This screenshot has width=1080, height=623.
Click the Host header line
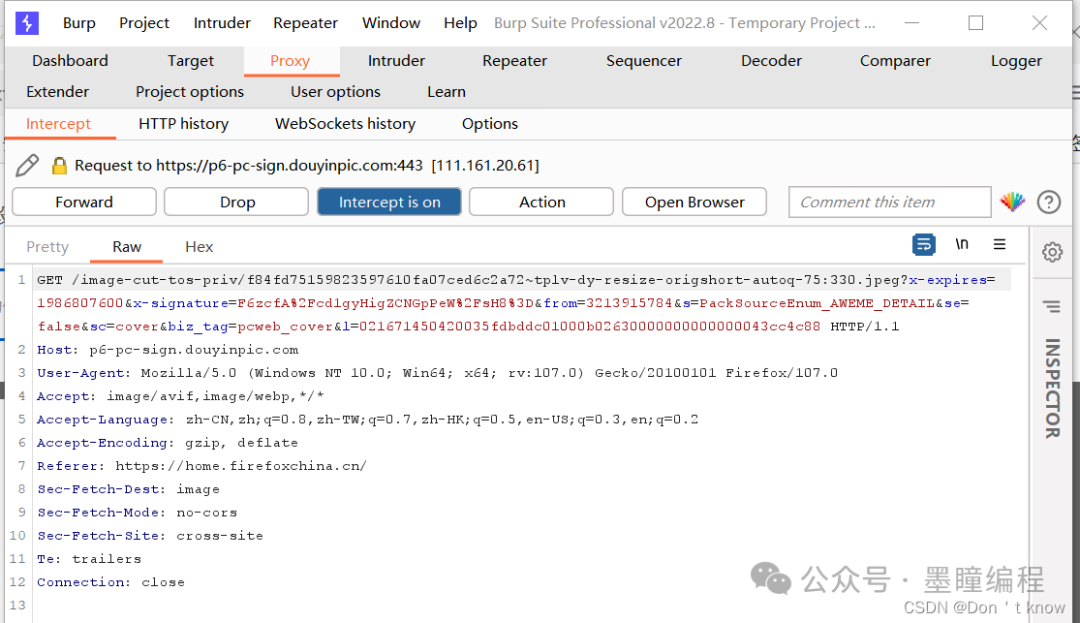[167, 350]
